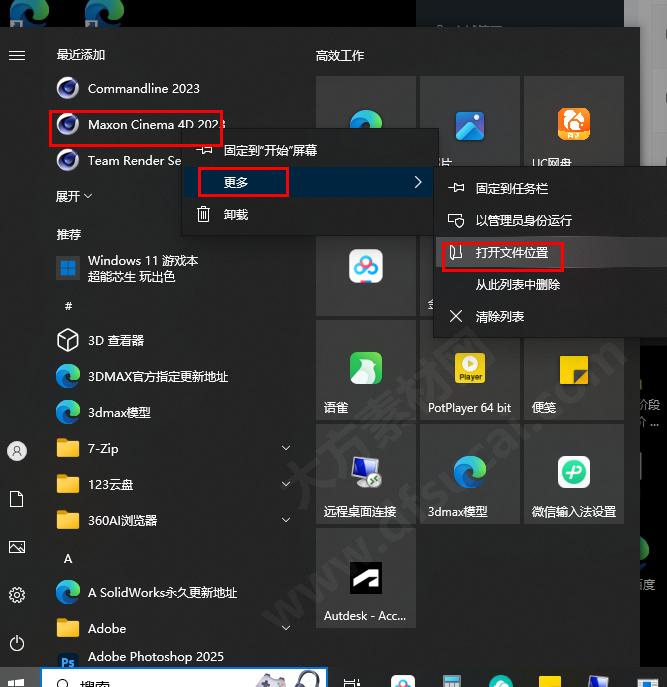Open the 3dmax模型 tile
Screen dimensions: 667x687
click(470, 474)
